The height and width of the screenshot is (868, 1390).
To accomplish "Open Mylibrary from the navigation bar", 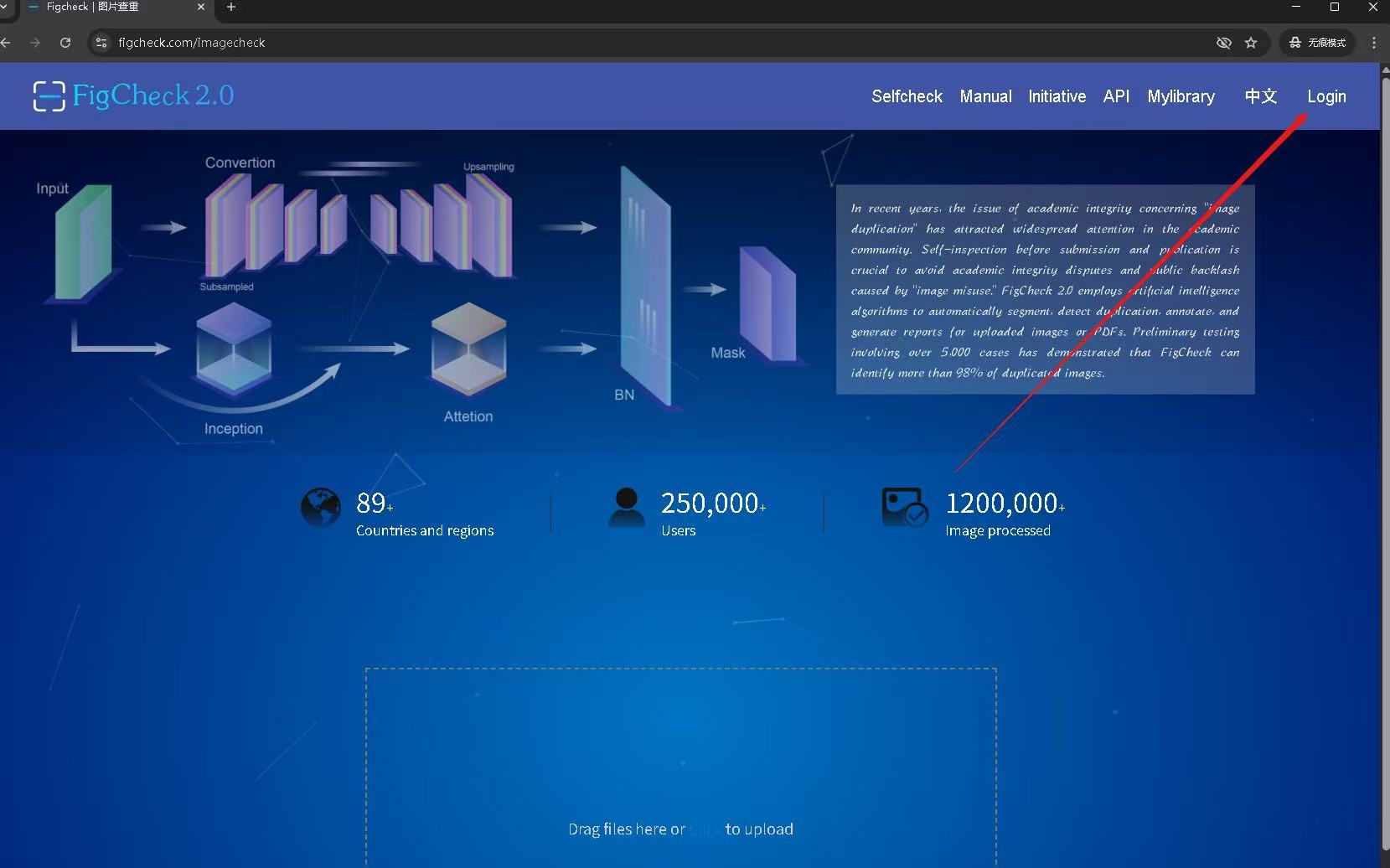I will (1181, 96).
